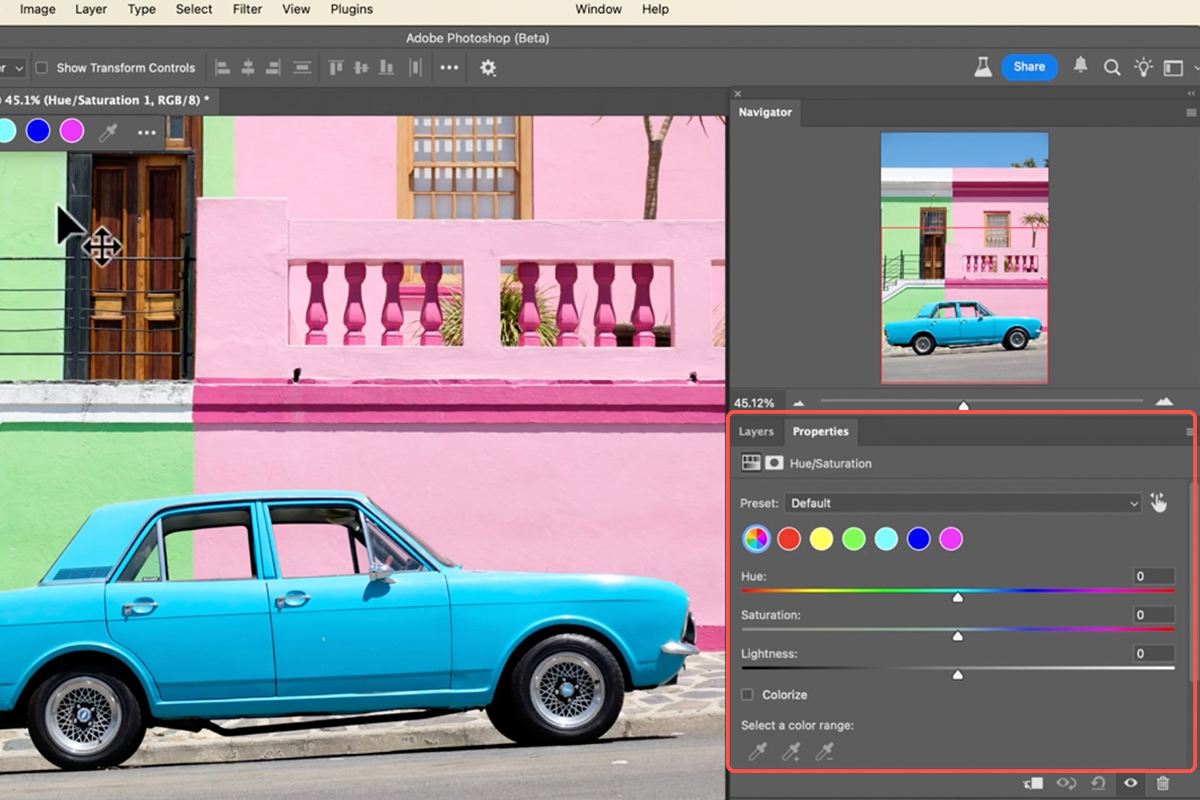Activate the targeted adjustment tool beside Preset

[x=1159, y=502]
